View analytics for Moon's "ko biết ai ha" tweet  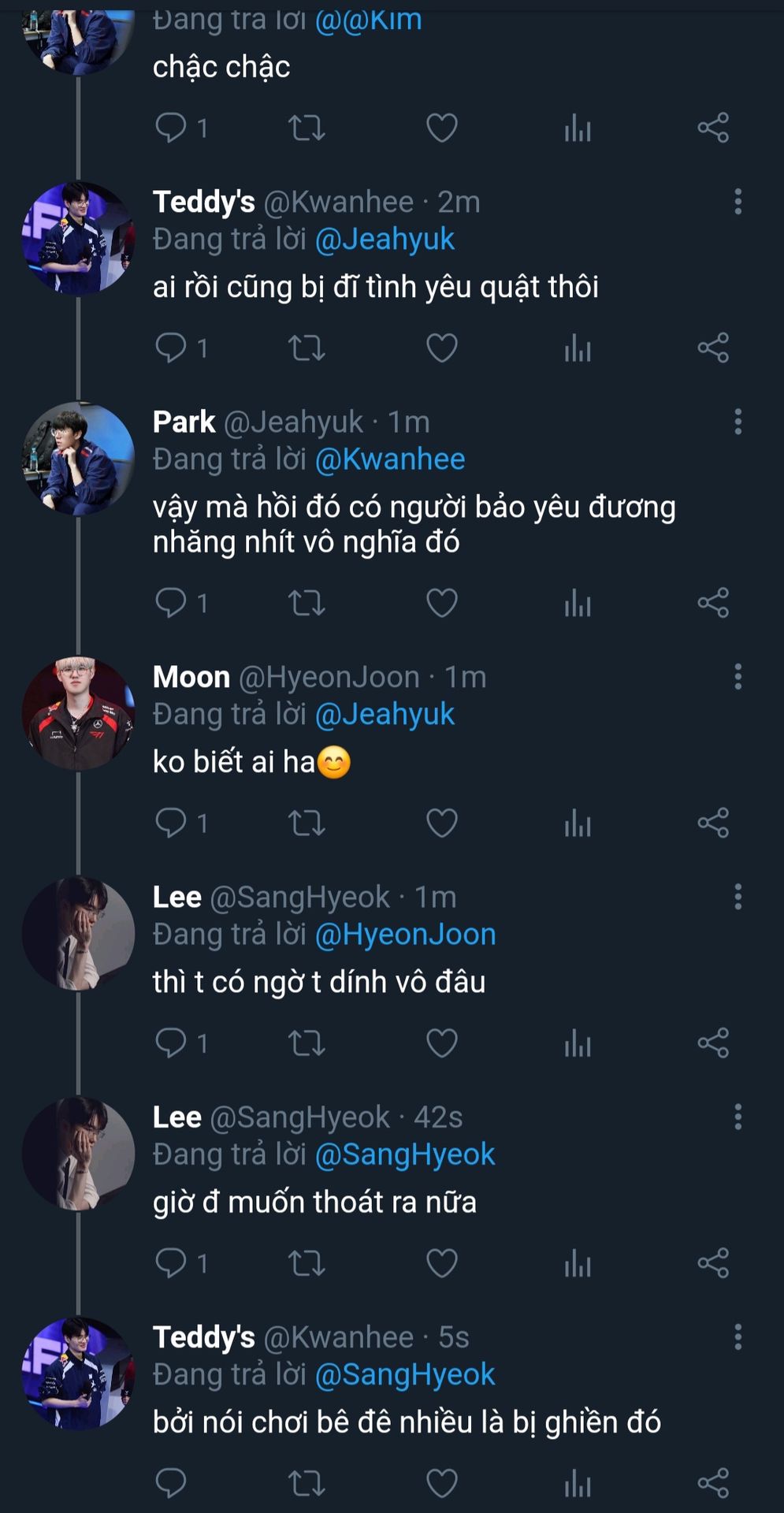[x=578, y=823]
